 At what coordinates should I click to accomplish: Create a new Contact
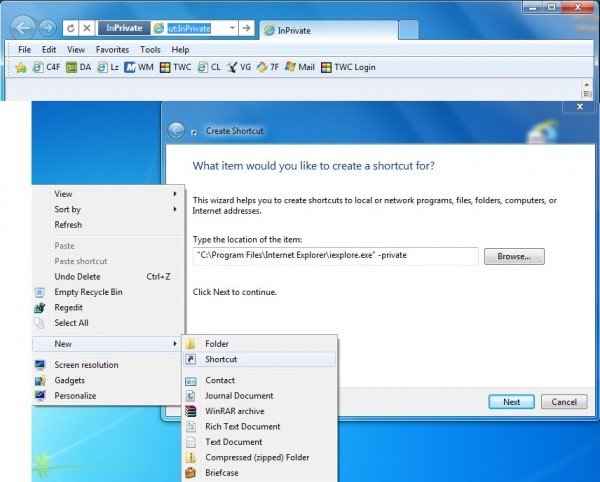pyautogui.click(x=260, y=380)
